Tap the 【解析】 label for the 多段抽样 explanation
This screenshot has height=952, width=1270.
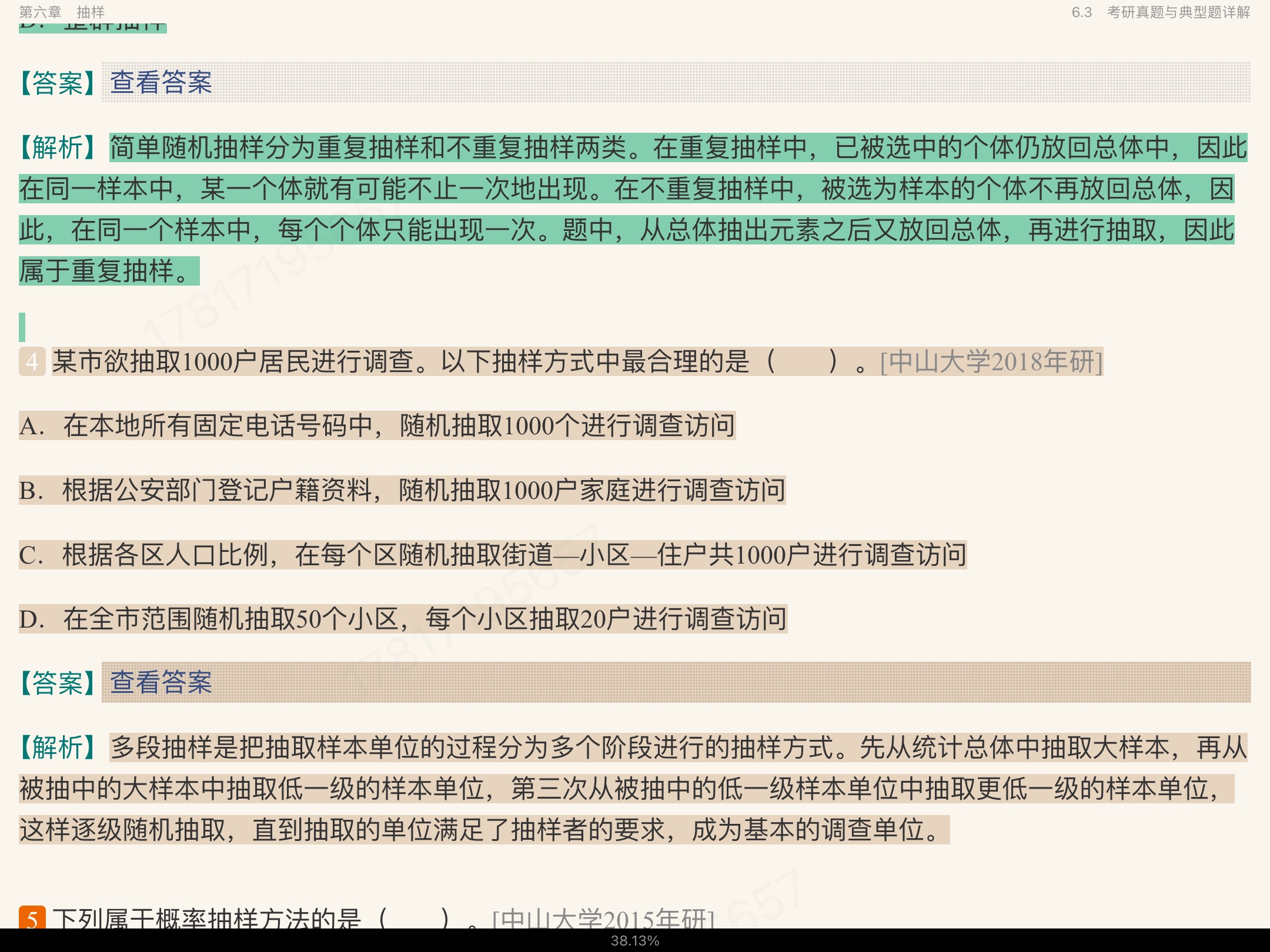point(58,747)
